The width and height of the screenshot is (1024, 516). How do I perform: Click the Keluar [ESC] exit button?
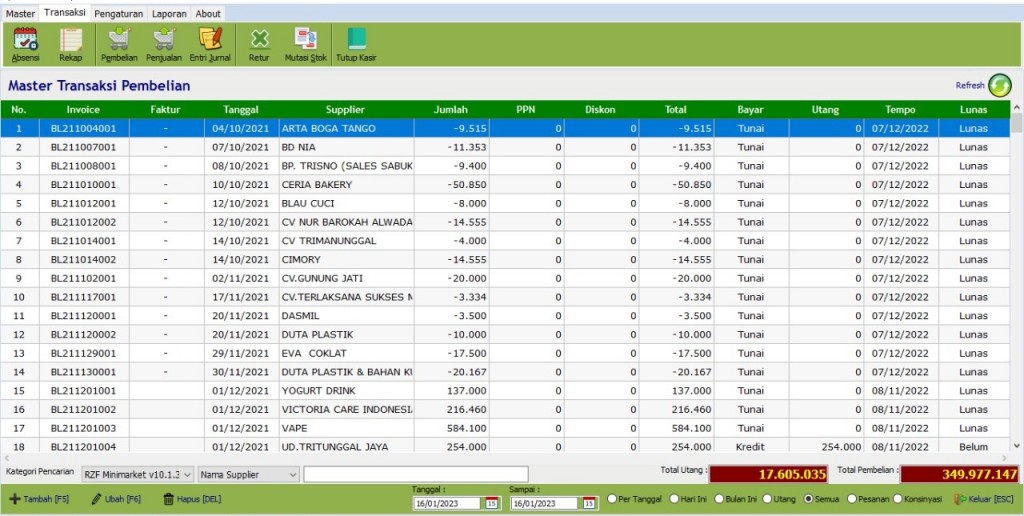[984, 499]
